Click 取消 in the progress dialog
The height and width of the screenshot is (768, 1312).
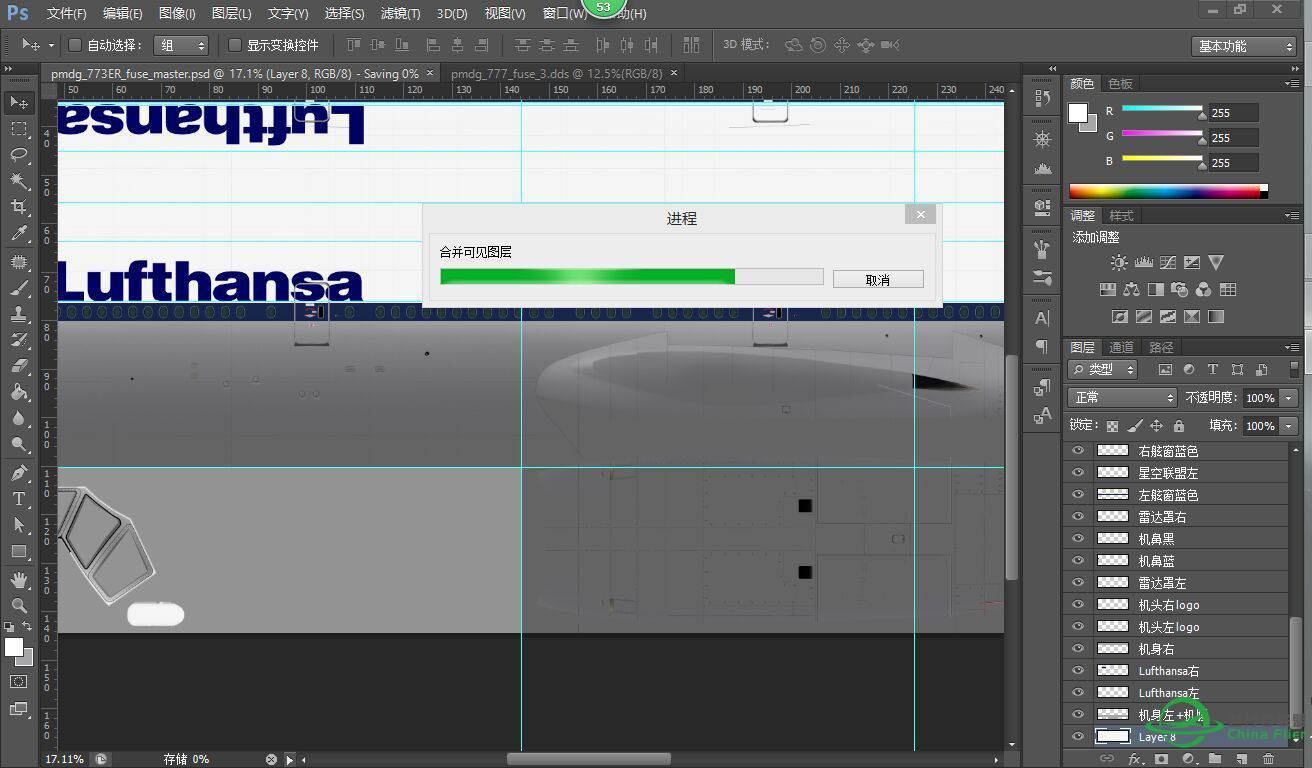(x=878, y=279)
